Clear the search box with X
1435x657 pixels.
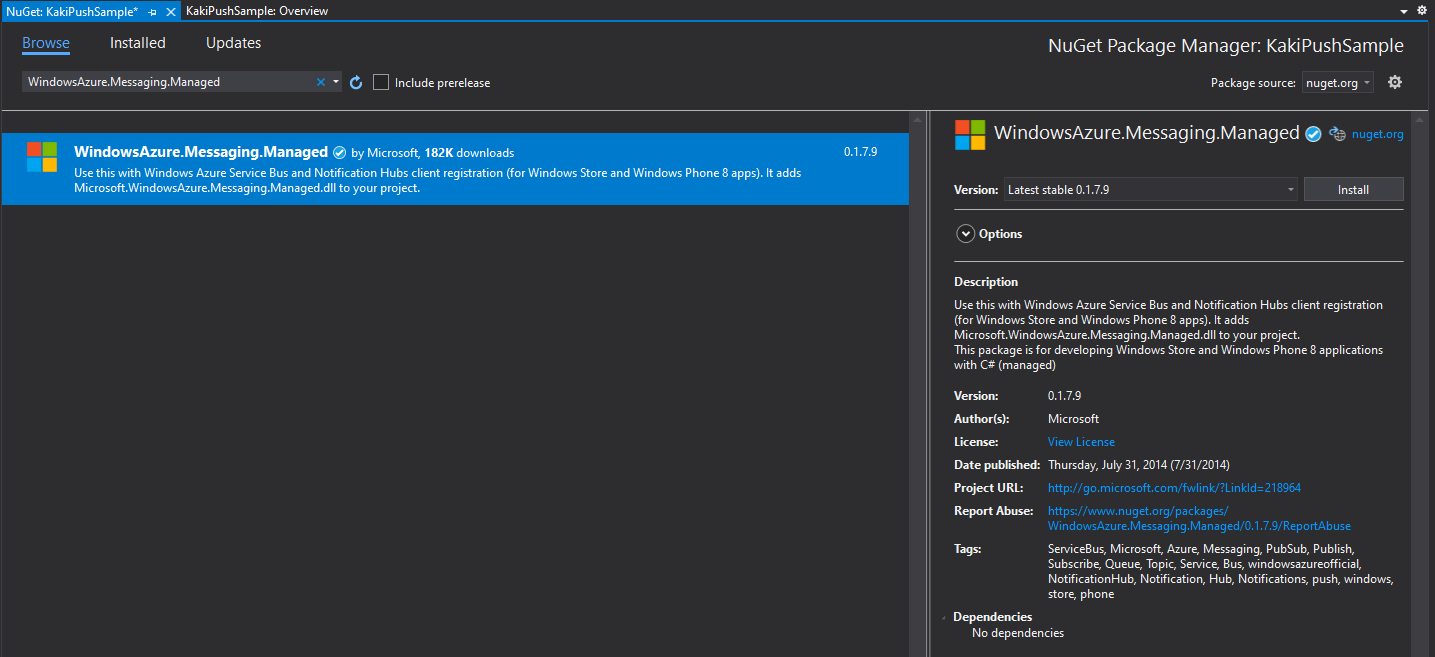(321, 82)
